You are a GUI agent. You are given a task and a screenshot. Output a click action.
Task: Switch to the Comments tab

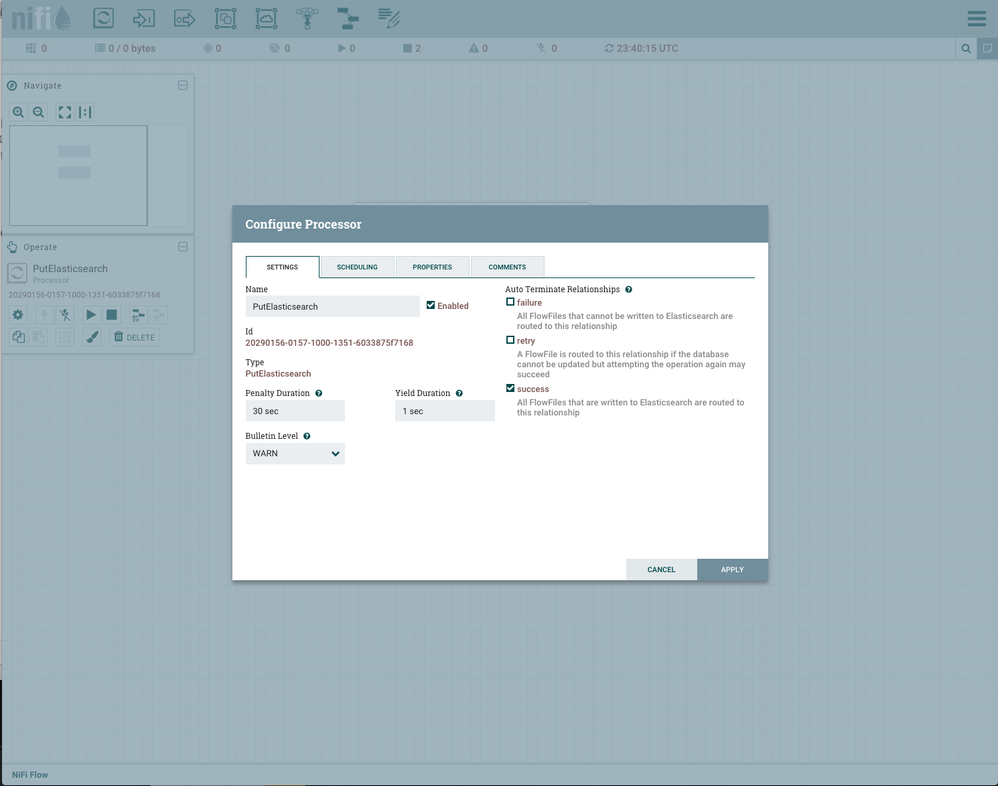tap(507, 267)
